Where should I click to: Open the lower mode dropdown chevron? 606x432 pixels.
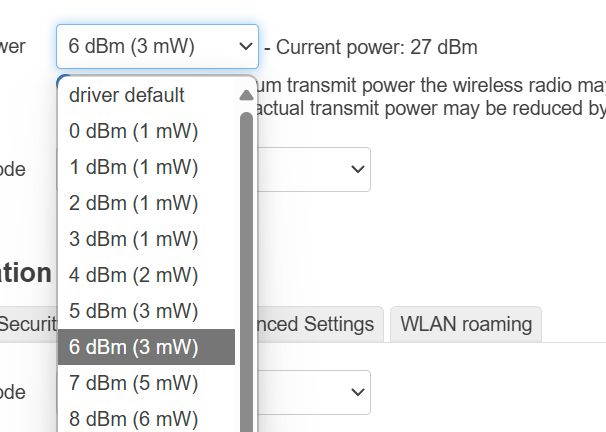click(x=357, y=392)
